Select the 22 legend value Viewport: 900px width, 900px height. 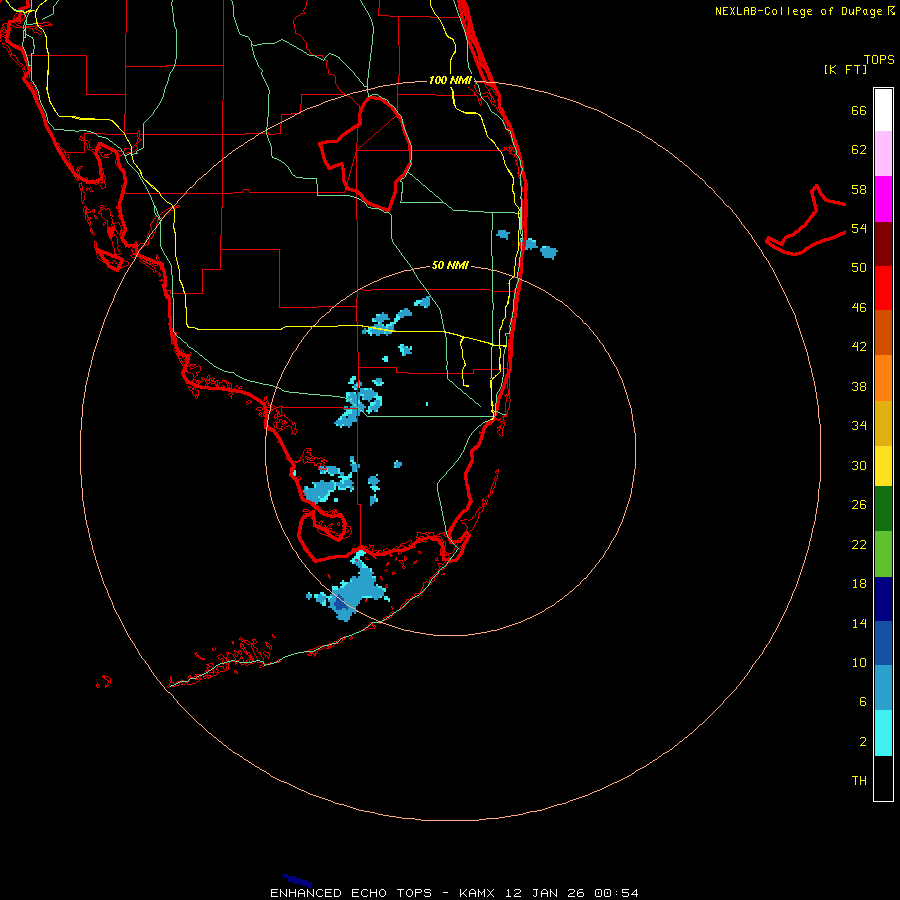[859, 544]
